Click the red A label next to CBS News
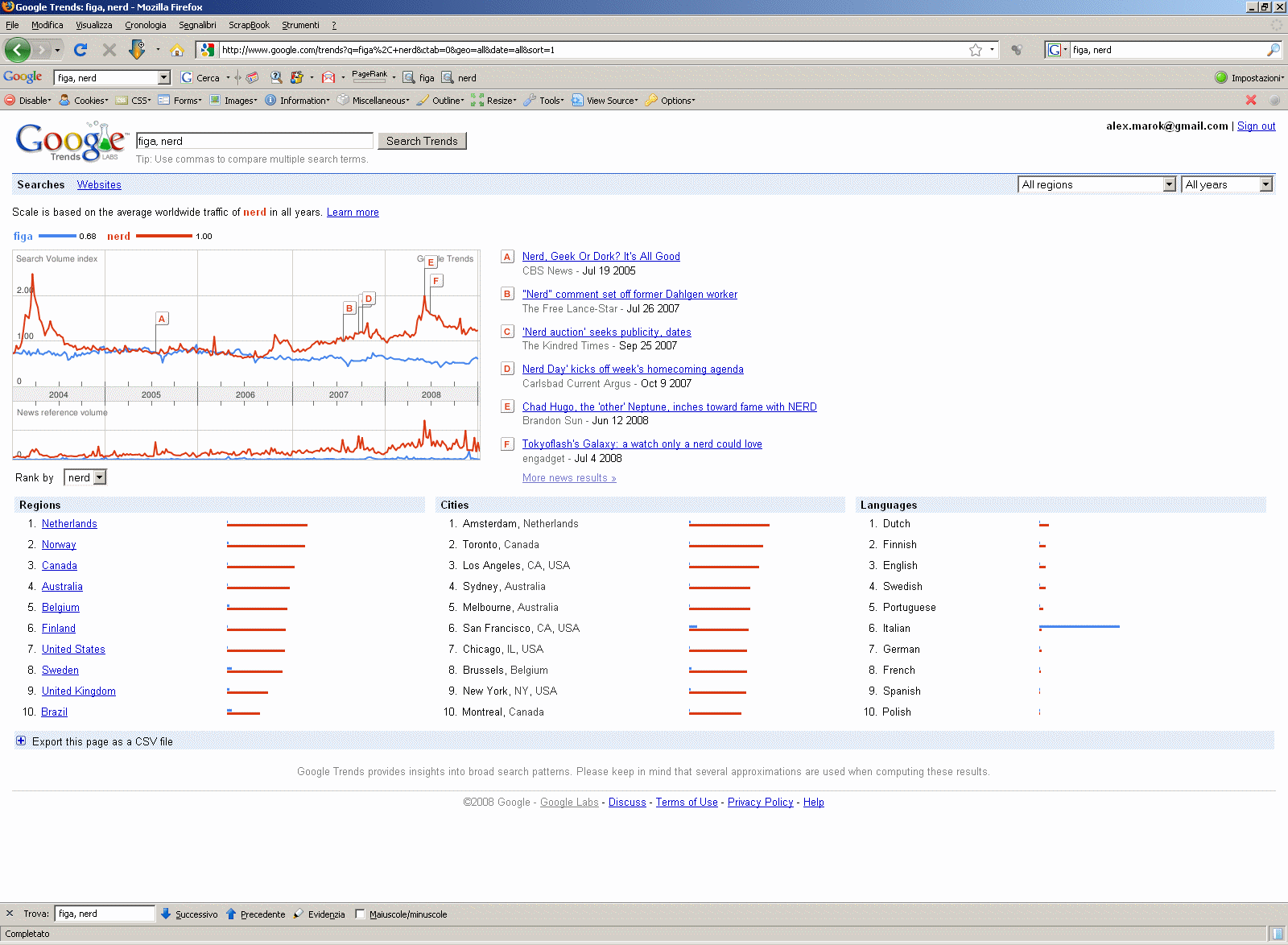The width and height of the screenshot is (1288, 945). (507, 257)
